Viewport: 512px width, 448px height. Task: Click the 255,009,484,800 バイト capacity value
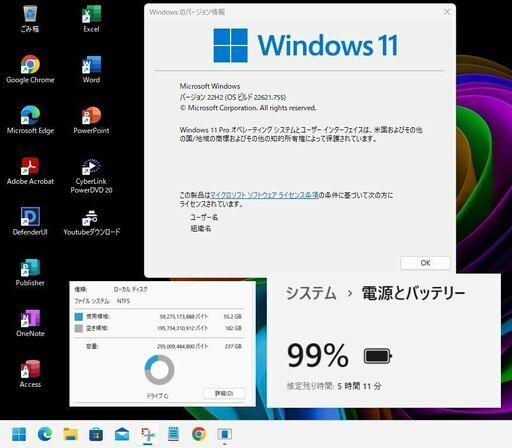pos(182,346)
